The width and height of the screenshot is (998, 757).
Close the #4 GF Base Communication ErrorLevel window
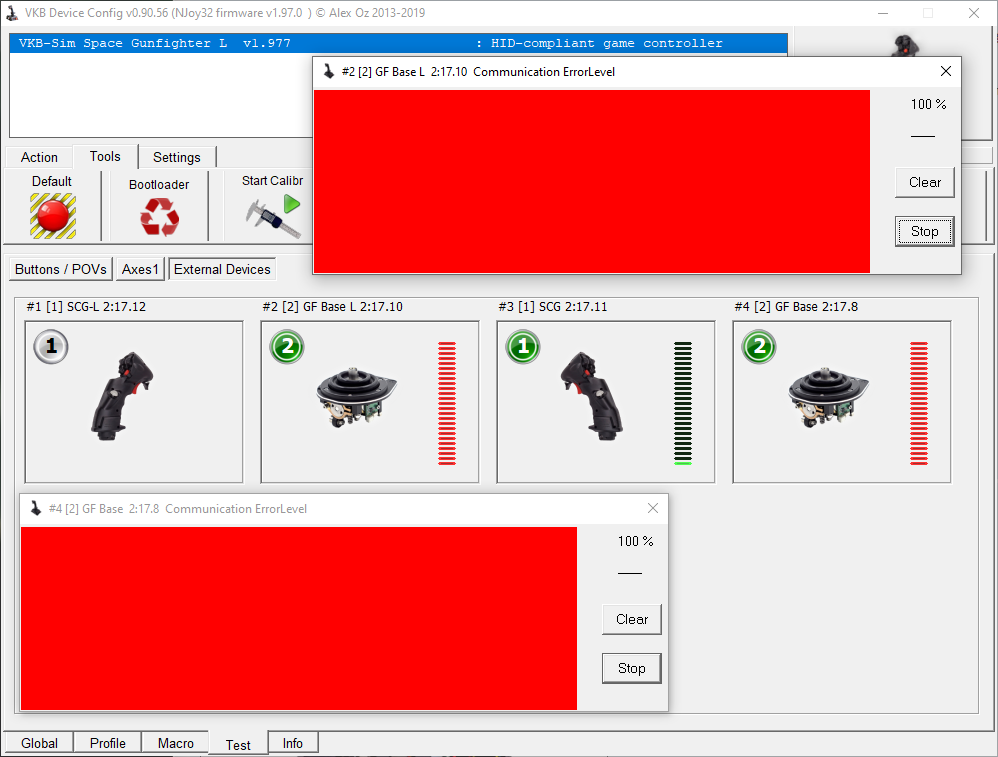point(653,508)
